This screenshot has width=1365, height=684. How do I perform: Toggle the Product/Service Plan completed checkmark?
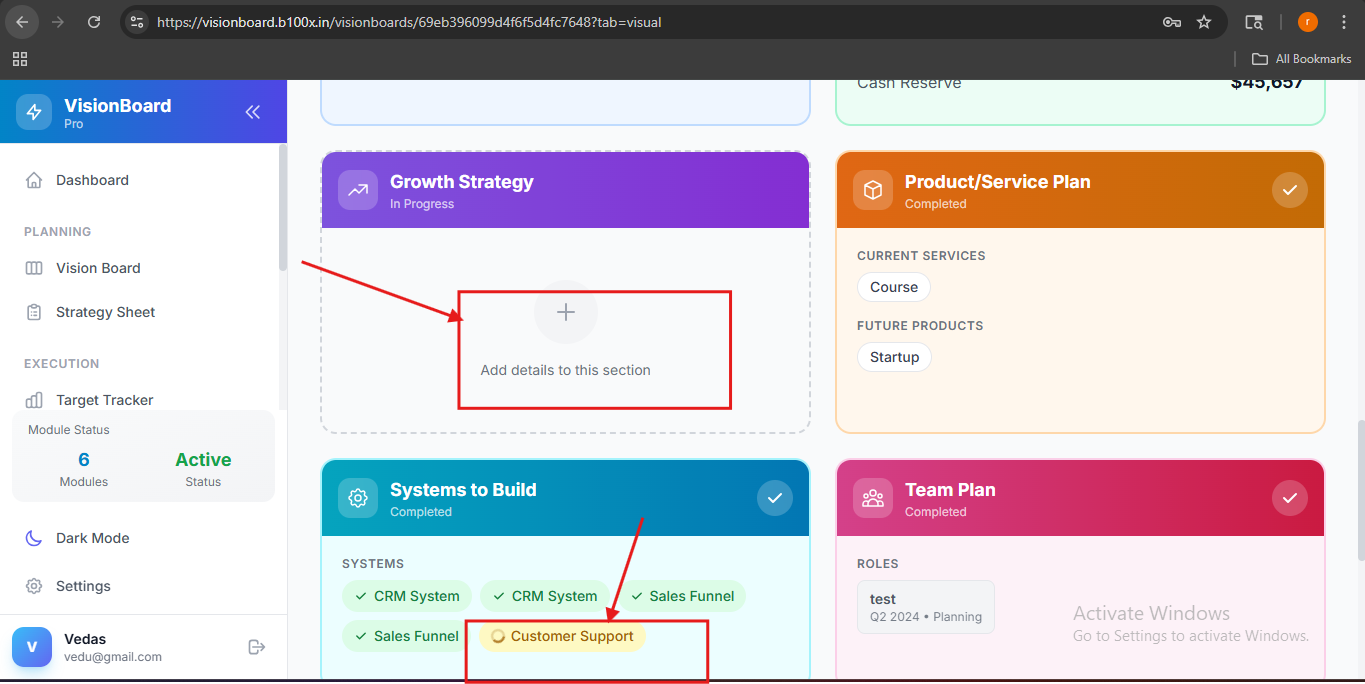(1290, 190)
